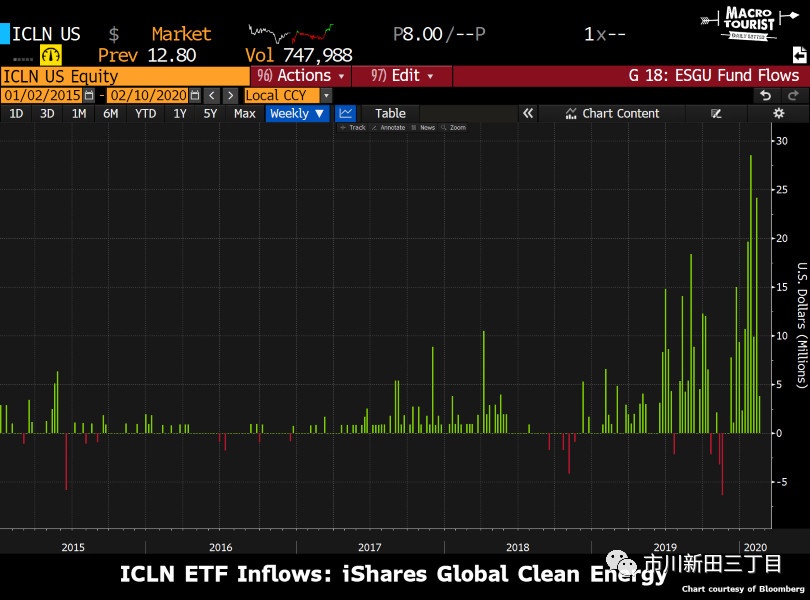Go to next date range arrow

pyautogui.click(x=230, y=95)
